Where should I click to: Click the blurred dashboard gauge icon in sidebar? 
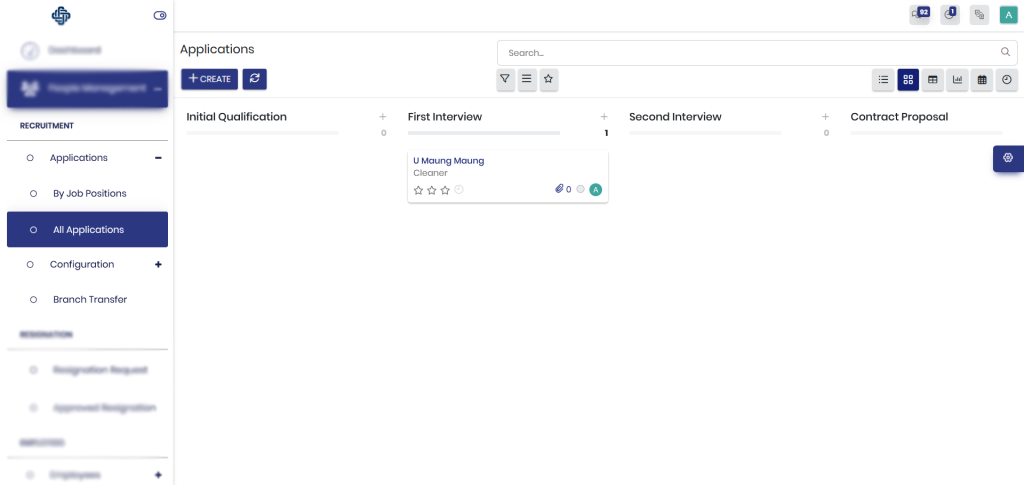30,50
